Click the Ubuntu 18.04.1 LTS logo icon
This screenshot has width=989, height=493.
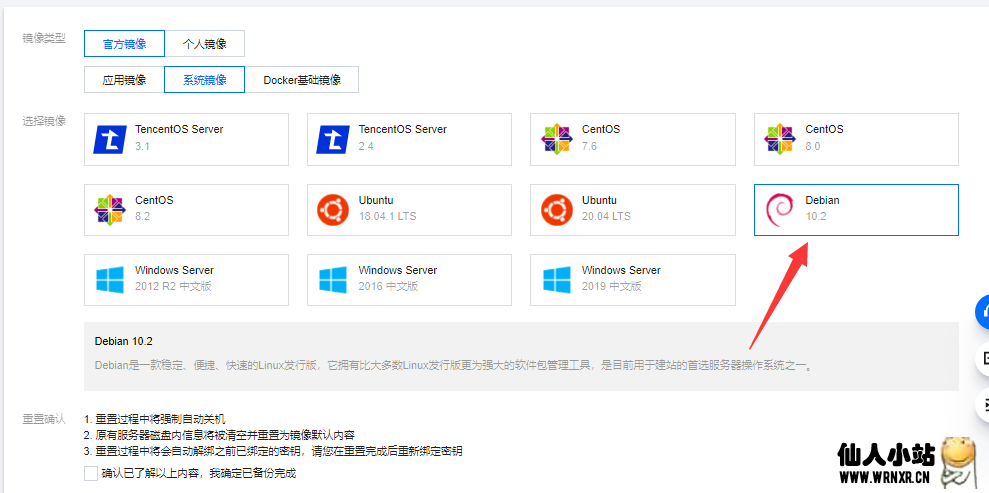pos(332,210)
